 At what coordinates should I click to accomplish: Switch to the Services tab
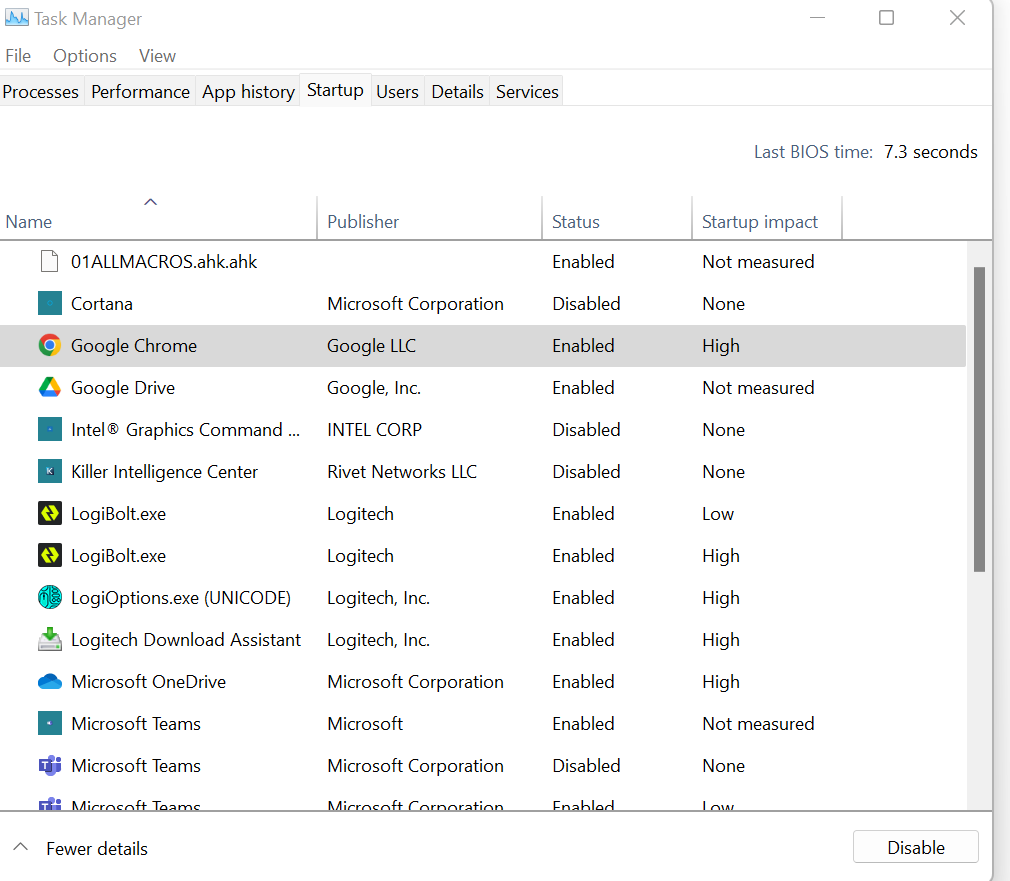pyautogui.click(x=527, y=91)
